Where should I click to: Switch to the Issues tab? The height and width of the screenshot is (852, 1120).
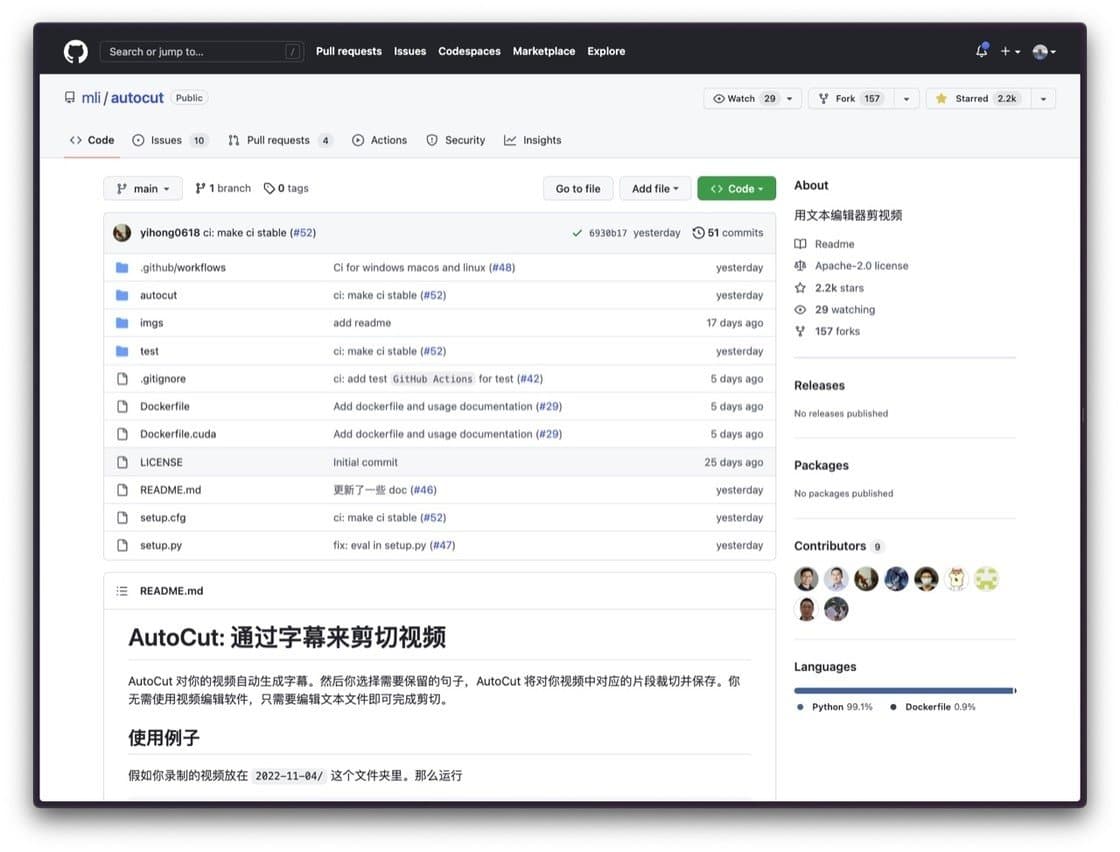pyautogui.click(x=166, y=140)
